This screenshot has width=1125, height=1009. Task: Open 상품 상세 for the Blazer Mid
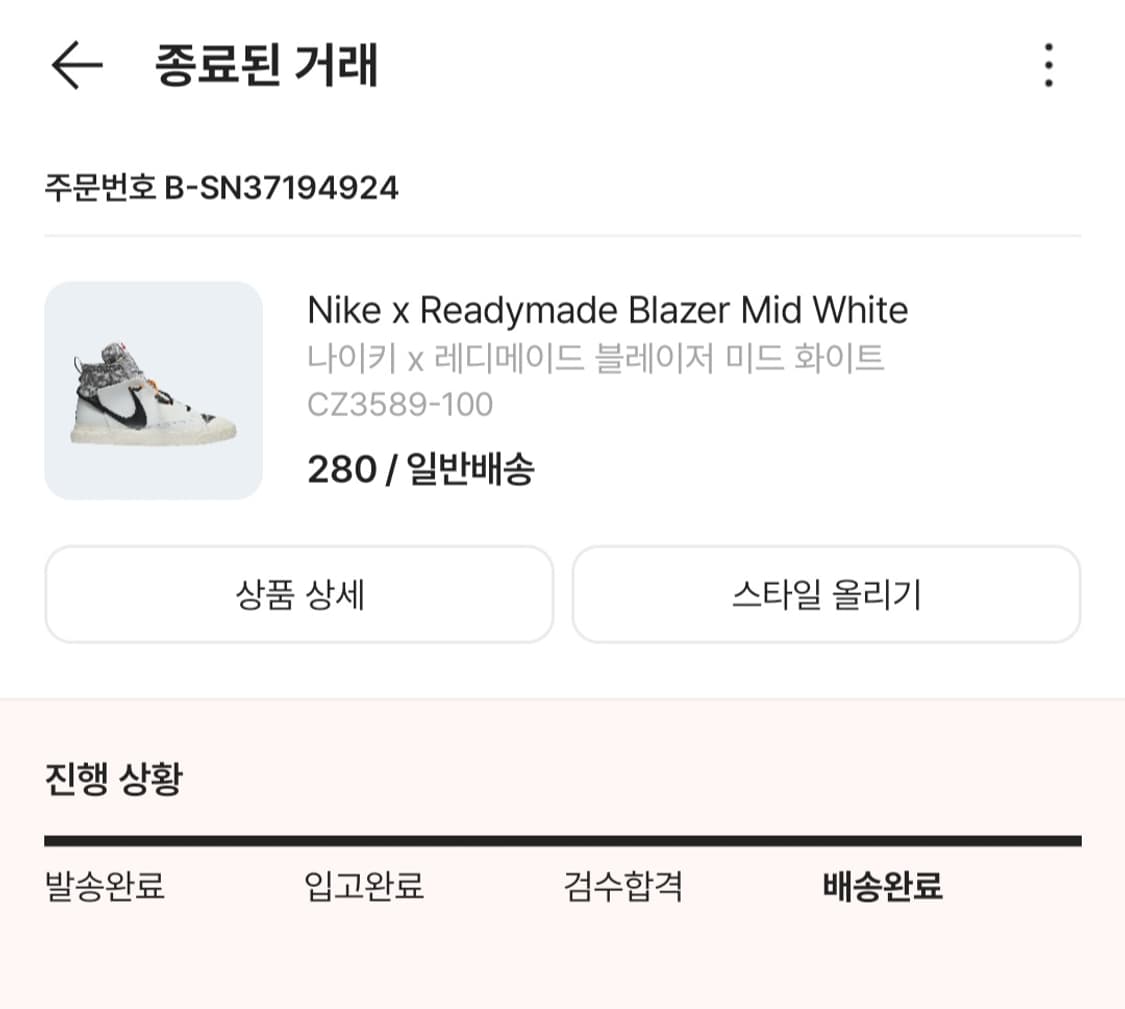click(297, 594)
